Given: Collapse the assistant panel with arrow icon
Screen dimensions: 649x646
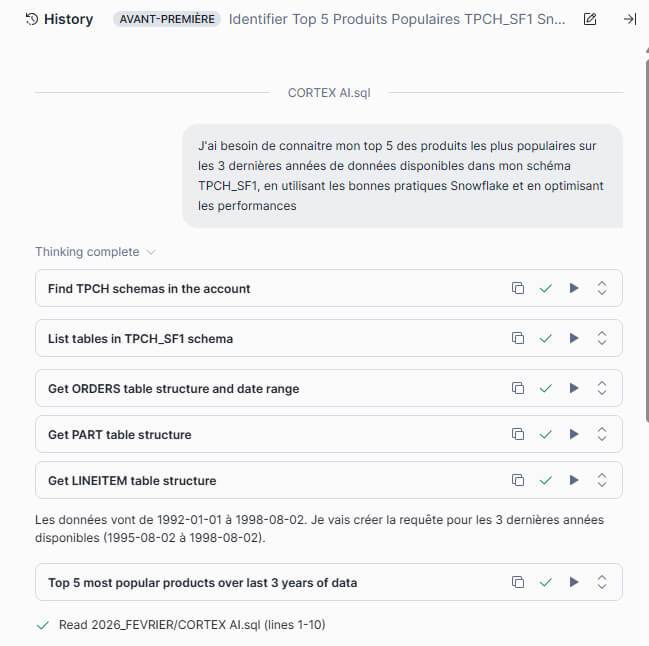Looking at the screenshot, I should click(x=629, y=19).
